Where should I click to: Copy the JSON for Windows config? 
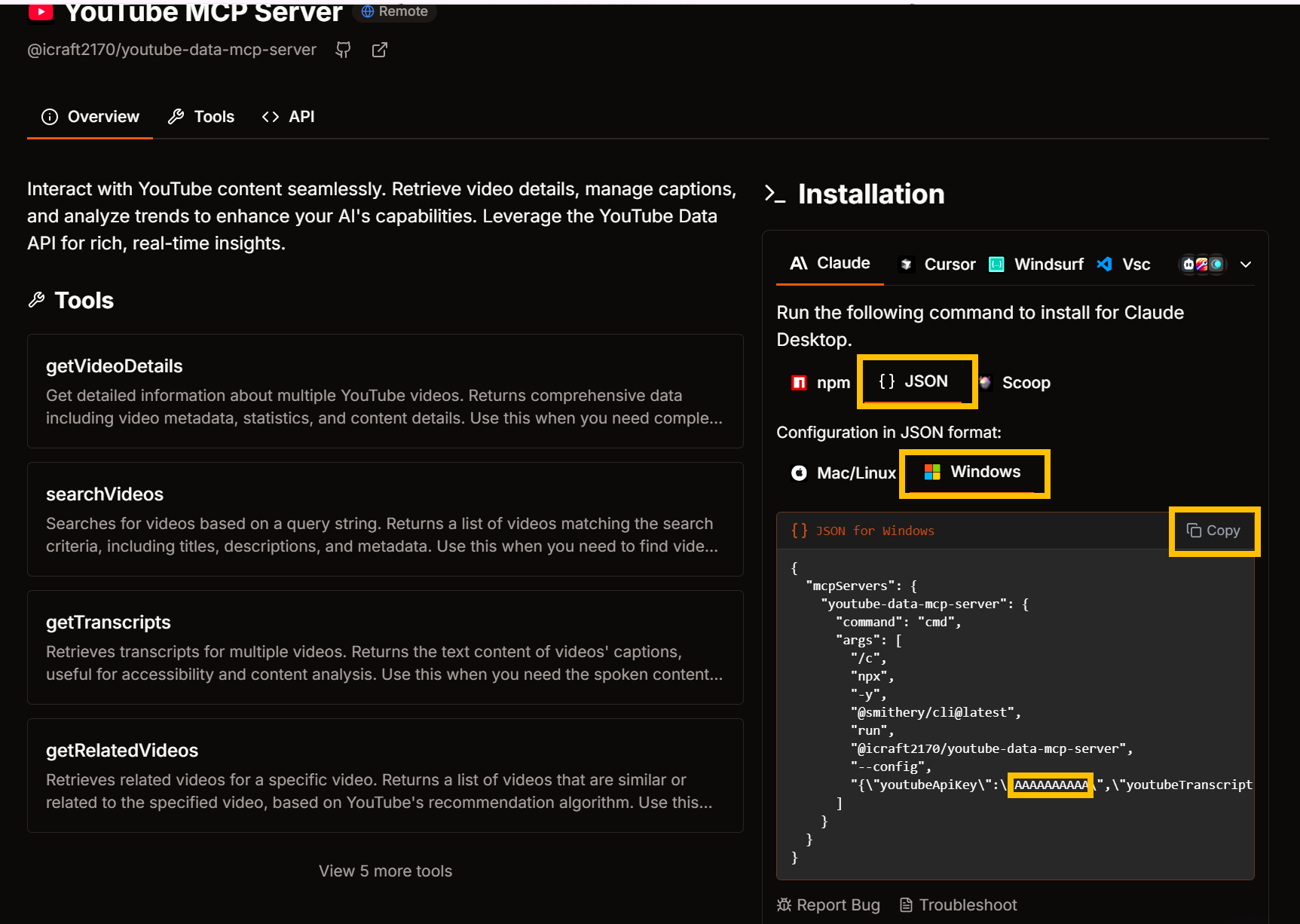click(1213, 531)
